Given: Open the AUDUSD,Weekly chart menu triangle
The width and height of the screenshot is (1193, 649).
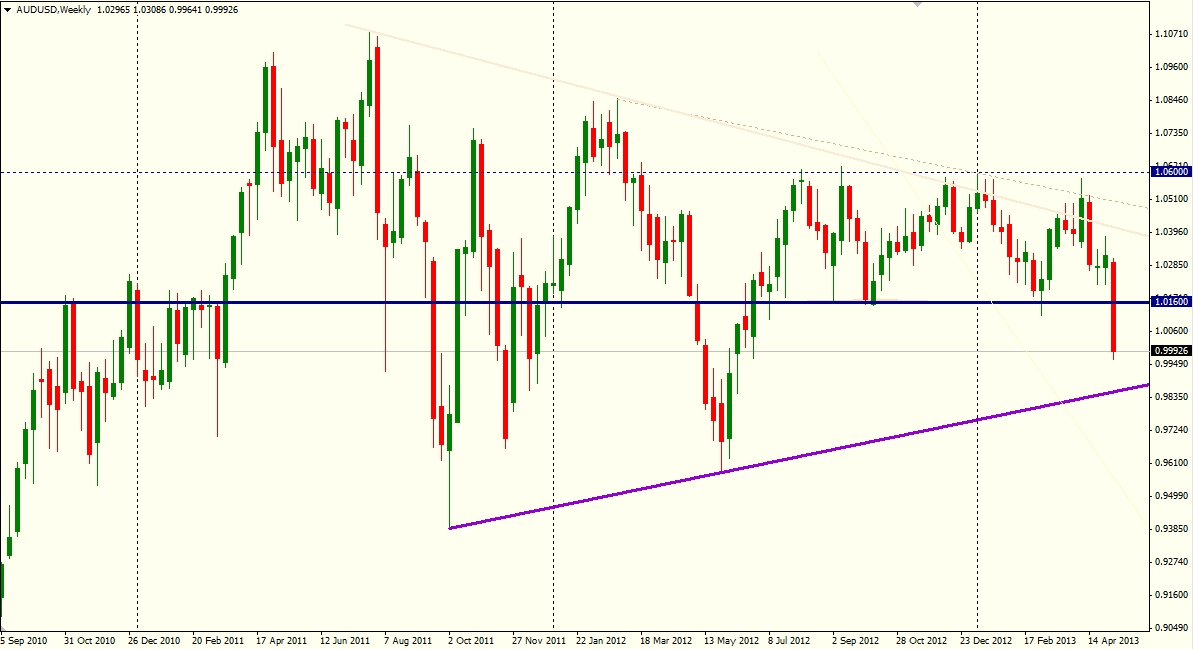Looking at the screenshot, I should coord(8,9).
